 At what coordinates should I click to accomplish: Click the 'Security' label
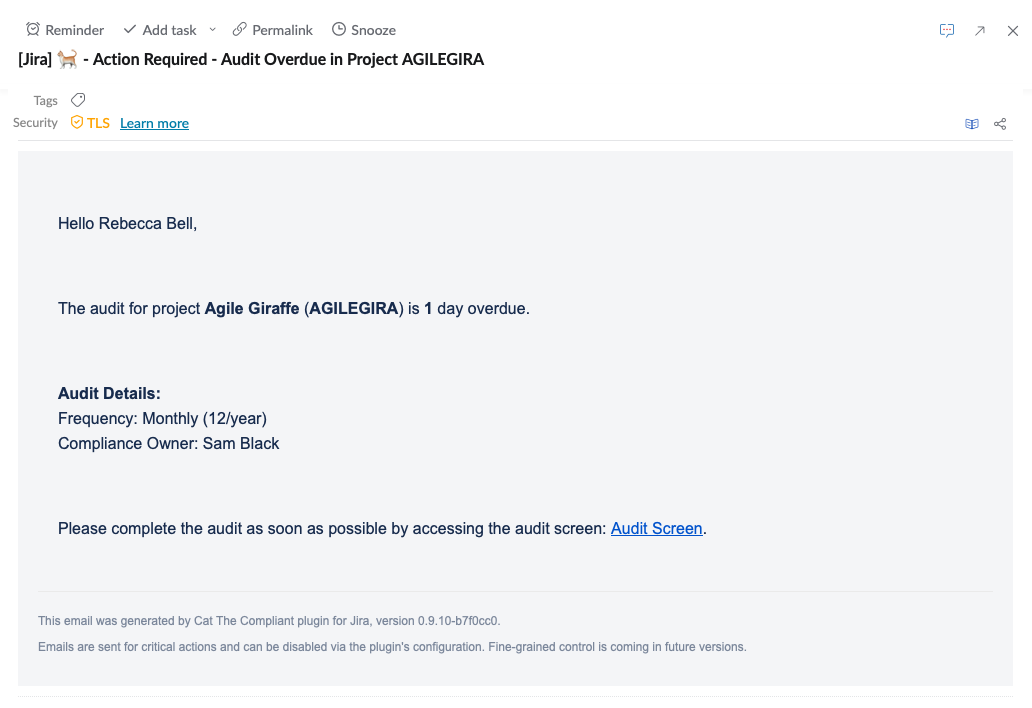tap(36, 122)
